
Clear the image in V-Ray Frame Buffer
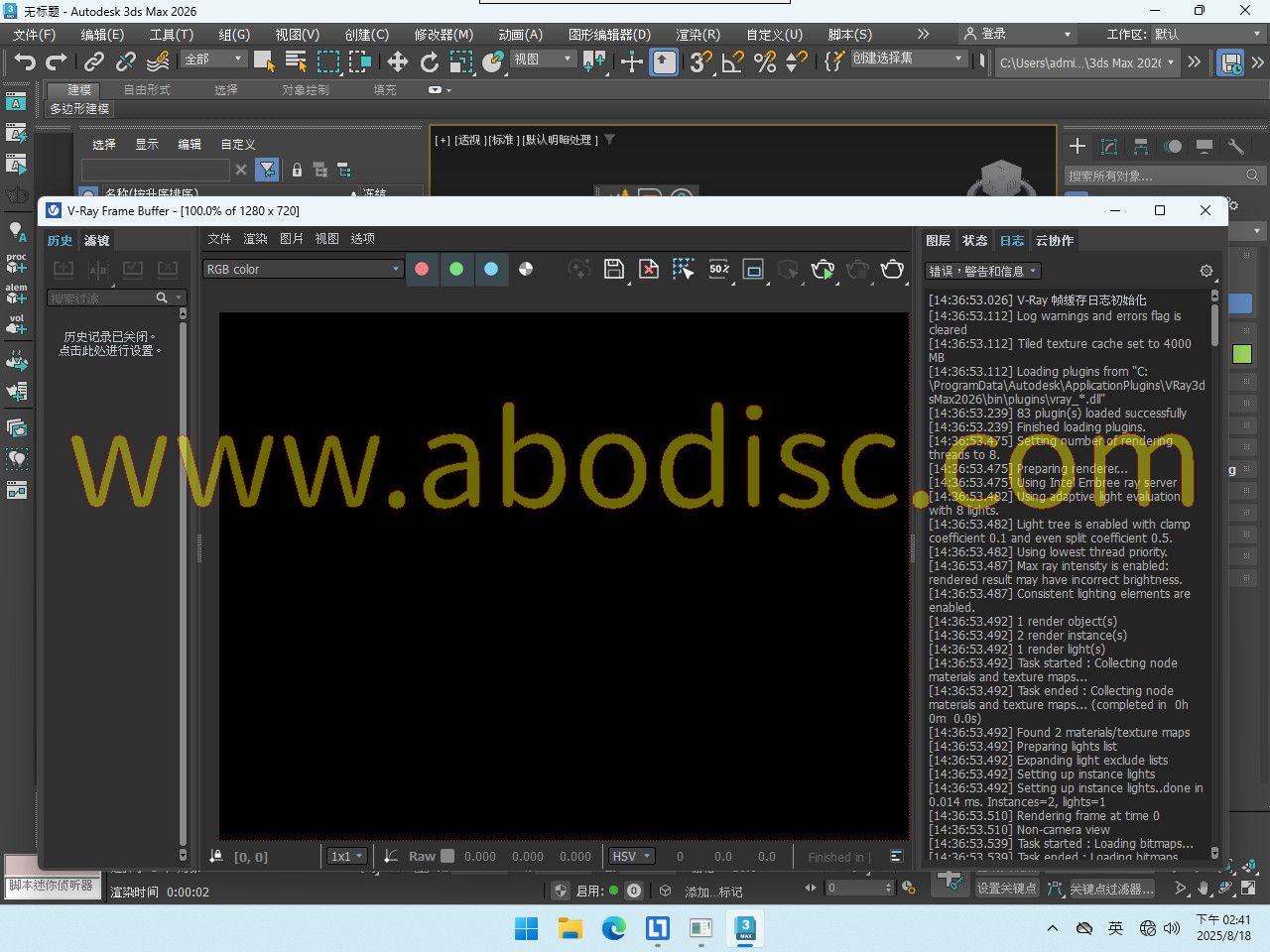(x=649, y=269)
